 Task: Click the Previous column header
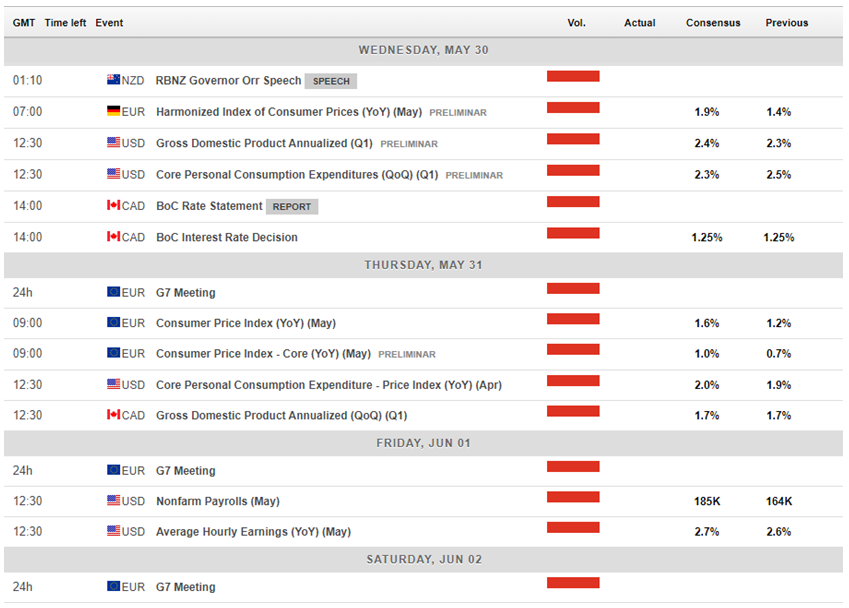coord(786,23)
